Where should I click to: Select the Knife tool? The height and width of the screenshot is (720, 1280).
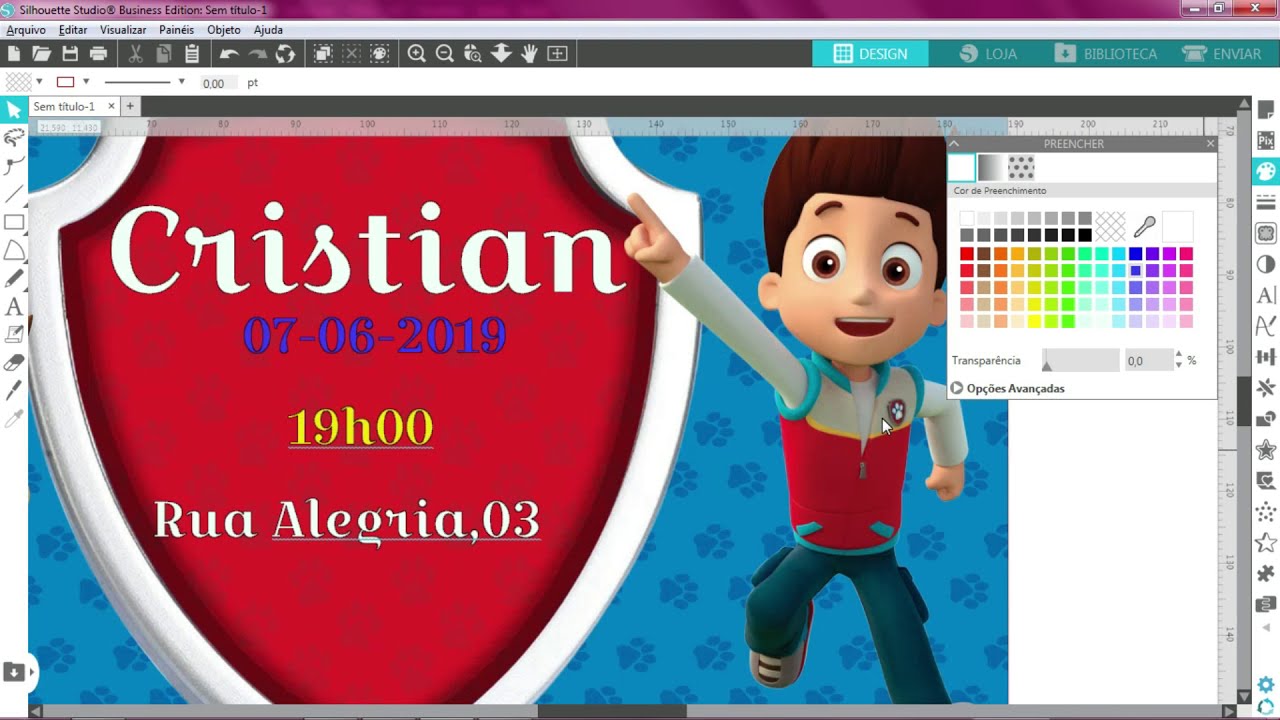(x=14, y=390)
